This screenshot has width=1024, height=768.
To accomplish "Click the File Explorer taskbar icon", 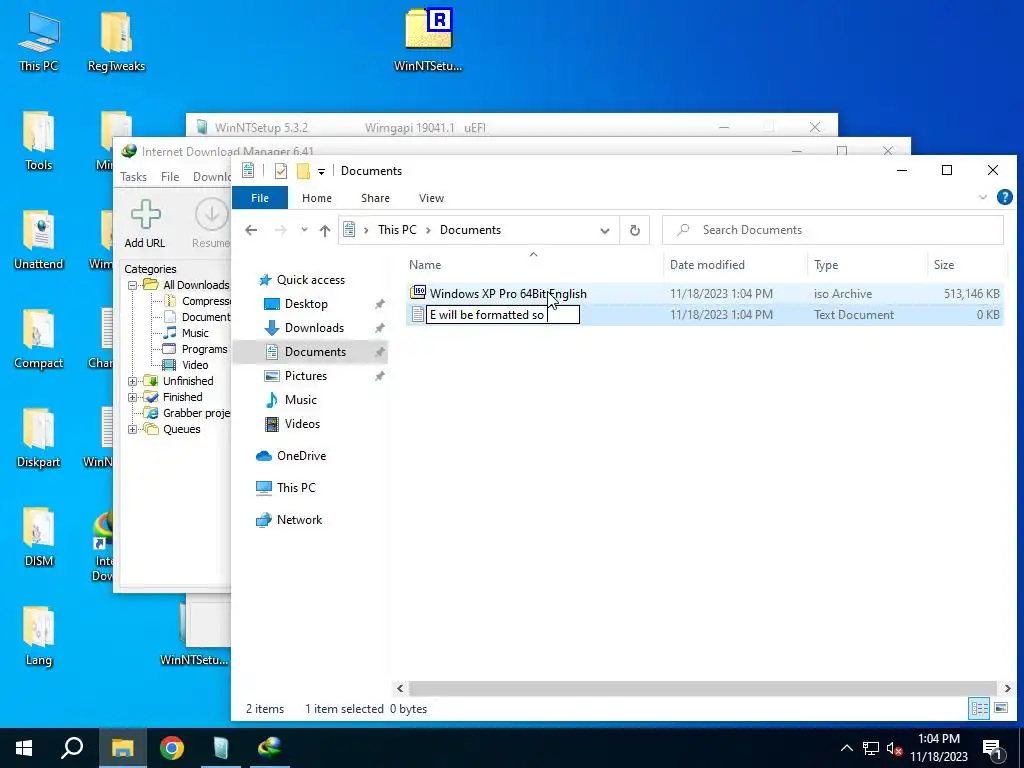I will click(122, 748).
